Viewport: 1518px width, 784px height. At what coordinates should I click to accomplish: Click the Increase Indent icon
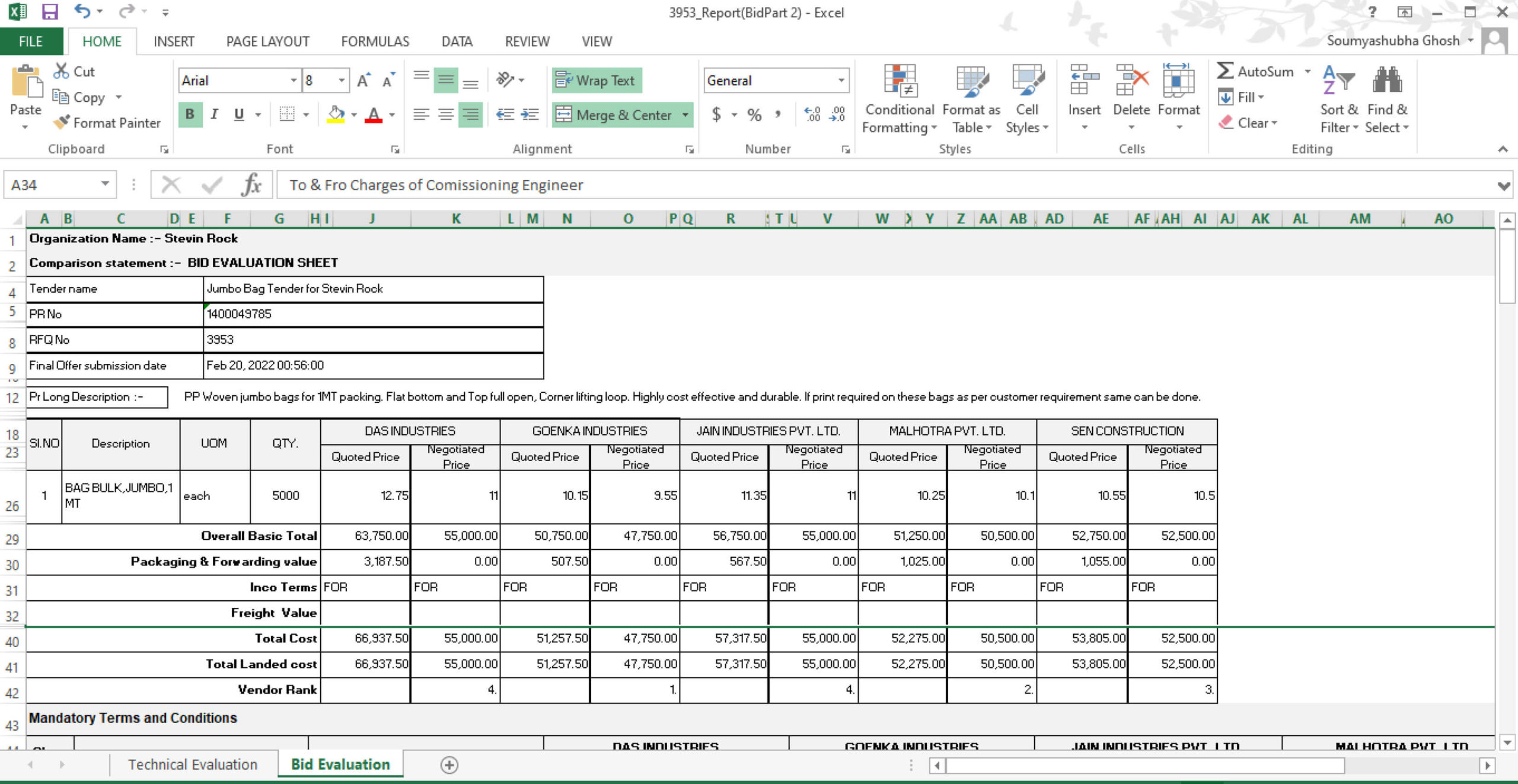click(530, 114)
